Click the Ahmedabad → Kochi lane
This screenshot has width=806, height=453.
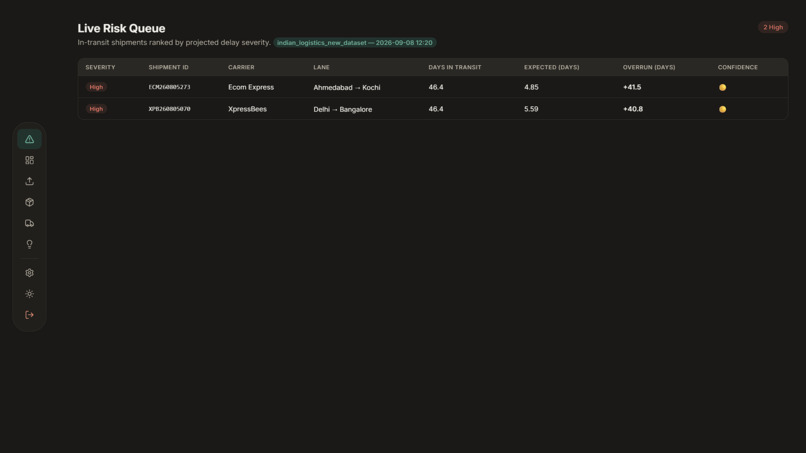(347, 87)
